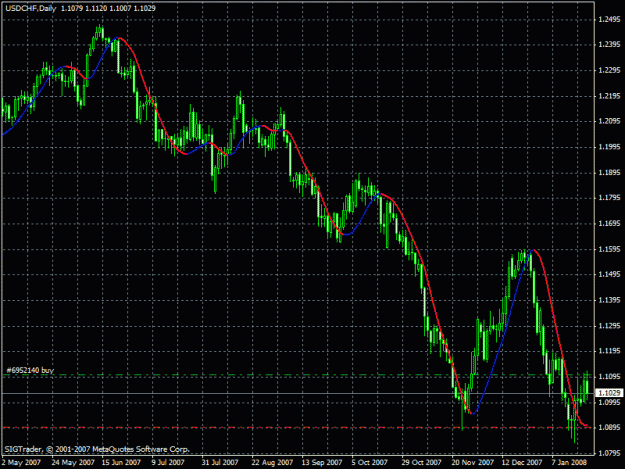625x469 pixels.
Task: Click the 1.1995 price scale label
Action: pyautogui.click(x=609, y=147)
